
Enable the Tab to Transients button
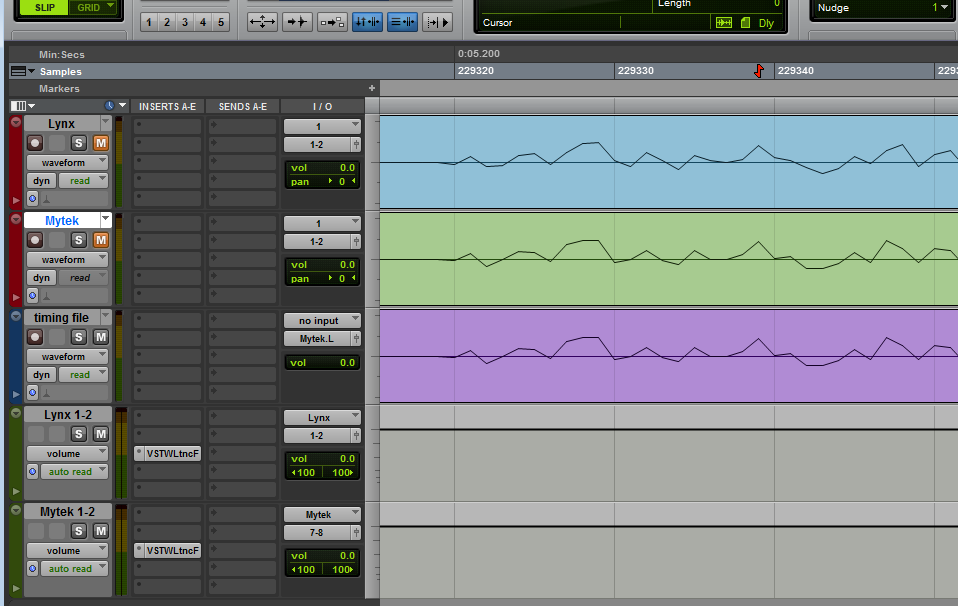coord(297,22)
